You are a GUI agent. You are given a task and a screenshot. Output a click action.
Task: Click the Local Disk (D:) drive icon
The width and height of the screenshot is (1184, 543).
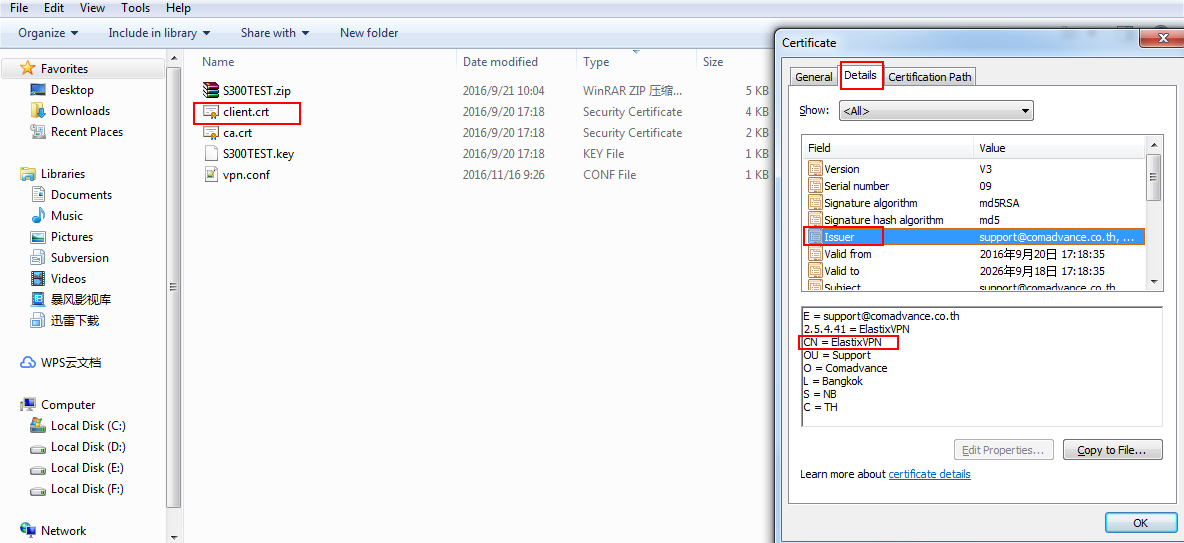pyautogui.click(x=39, y=447)
